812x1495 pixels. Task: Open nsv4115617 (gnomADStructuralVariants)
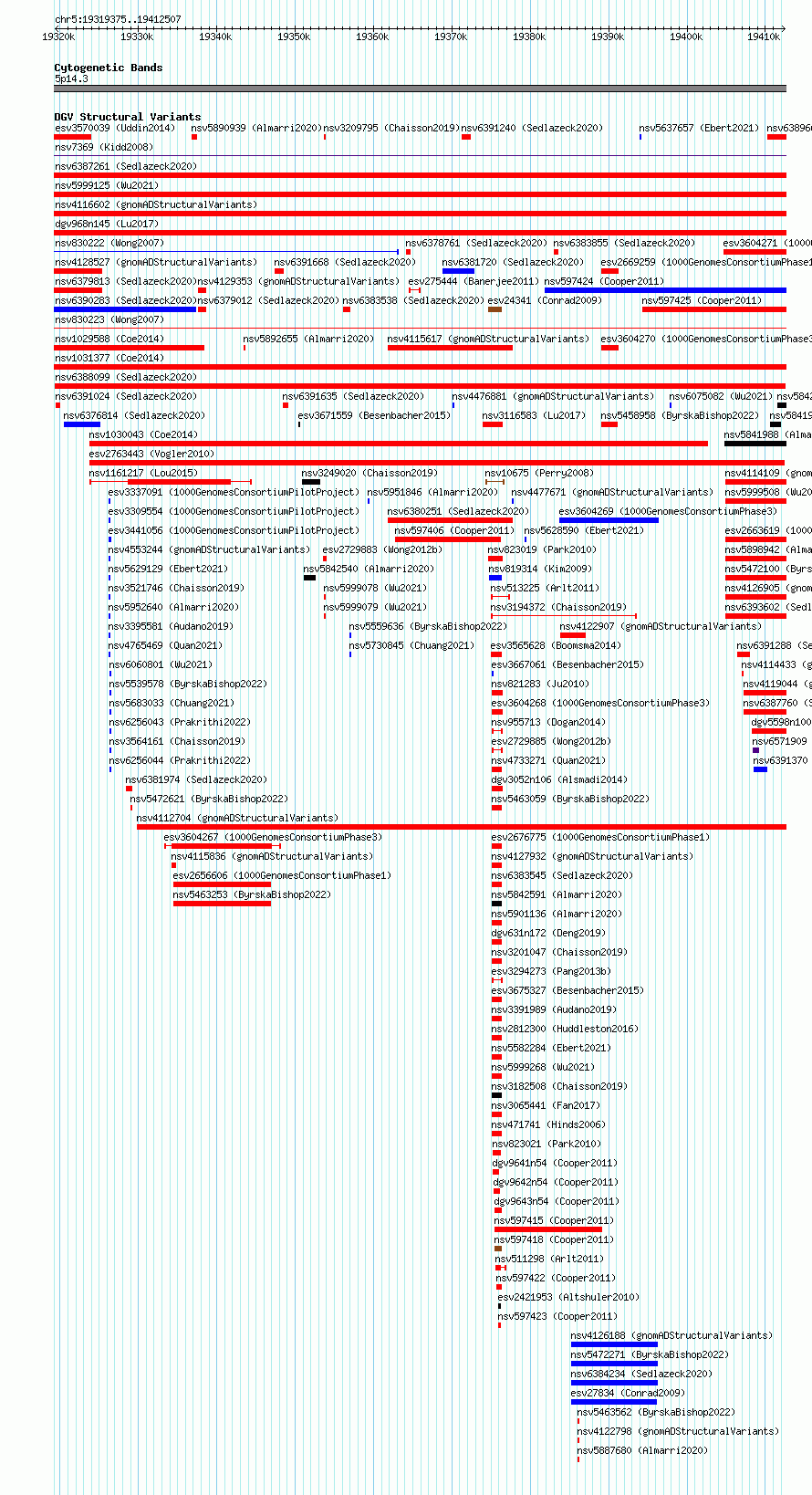pos(489,339)
